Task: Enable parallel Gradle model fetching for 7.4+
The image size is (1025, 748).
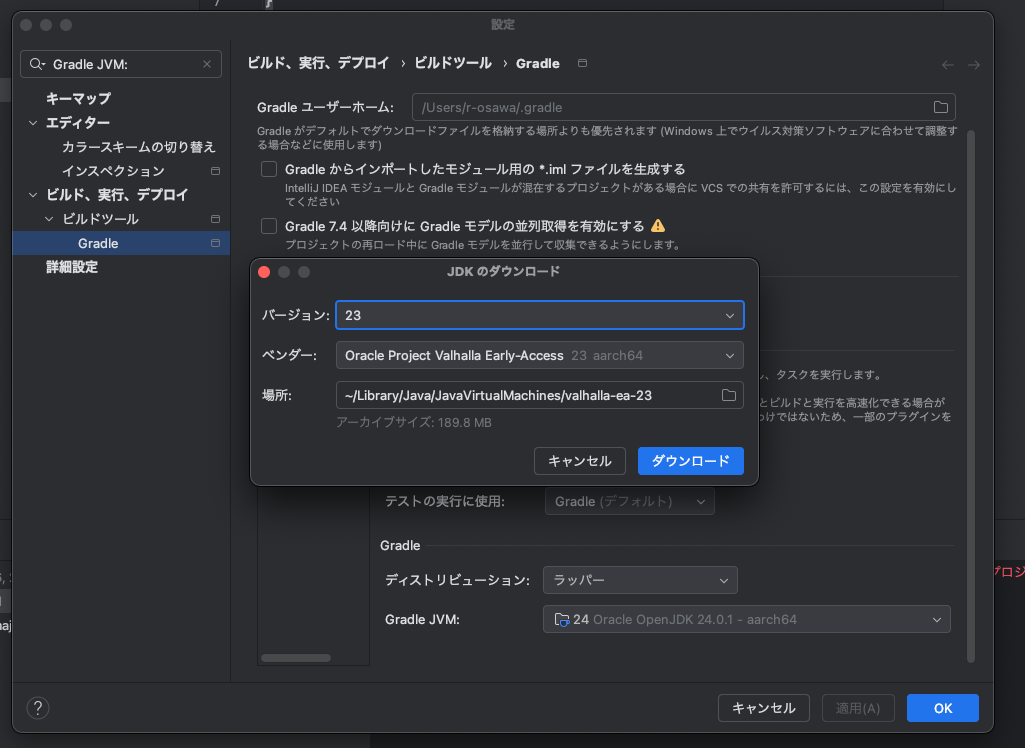Action: (x=269, y=226)
